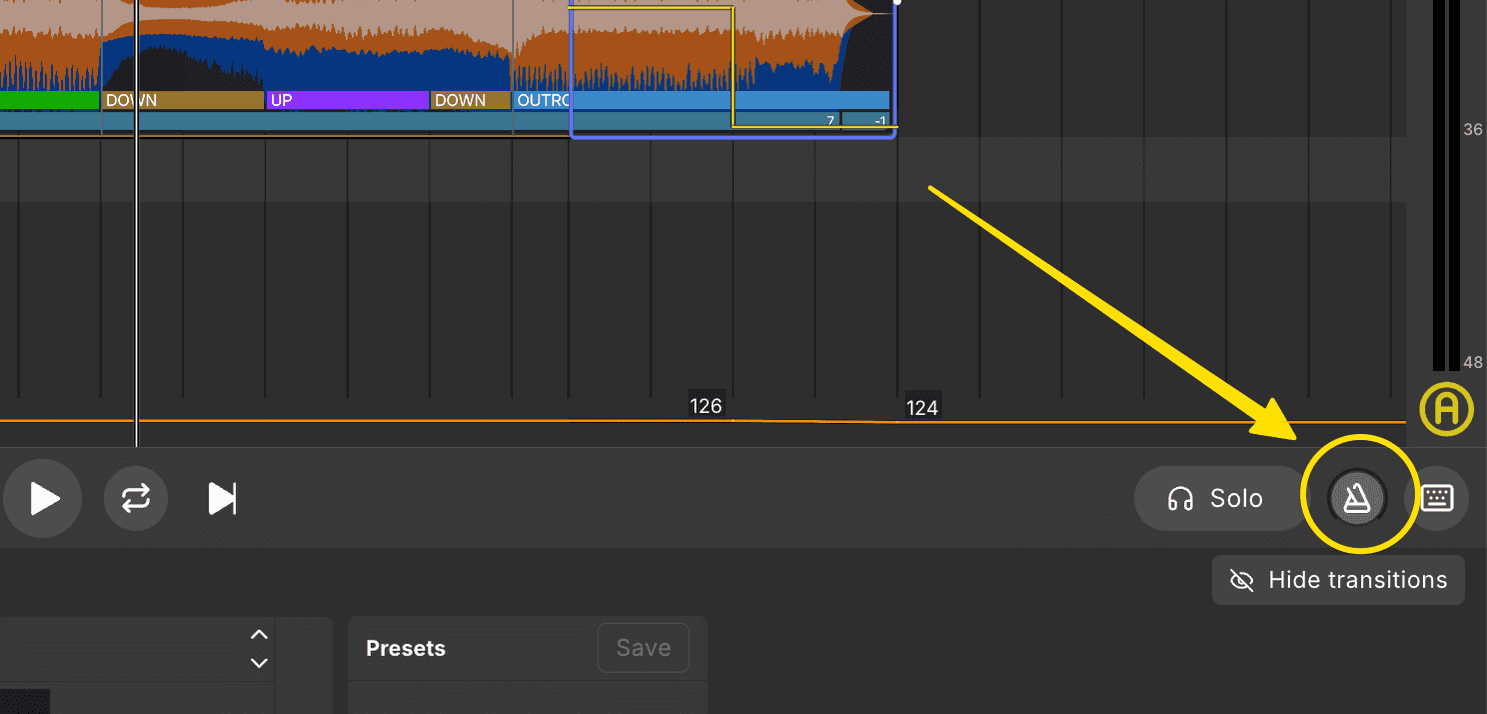Click the up chevron stepper
The width and height of the screenshot is (1487, 714).
point(258,634)
